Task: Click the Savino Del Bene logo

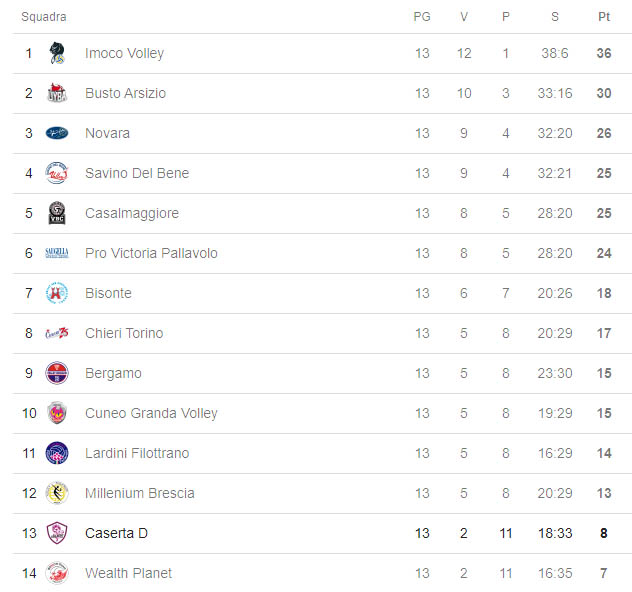Action: point(57,173)
